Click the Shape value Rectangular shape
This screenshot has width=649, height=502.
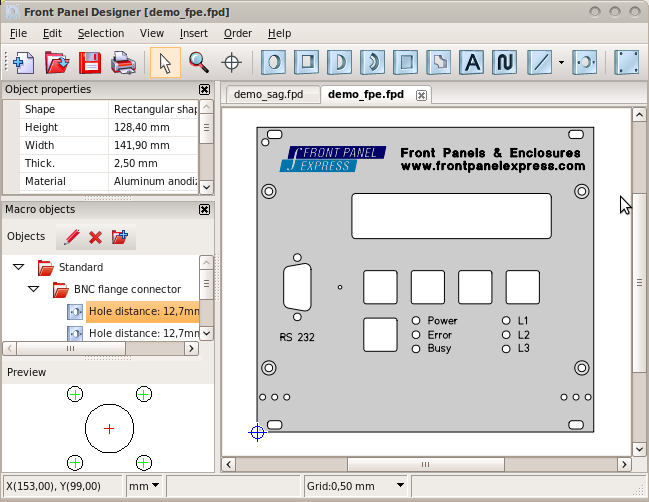point(153,109)
